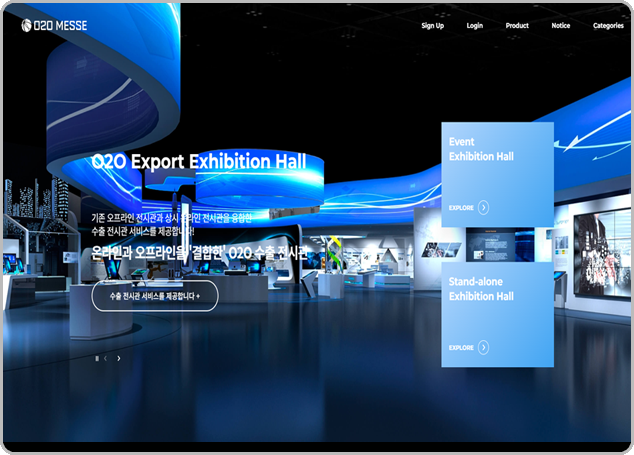Click the O2O Export Exhibition Hall heading
The width and height of the screenshot is (634, 455).
(199, 161)
